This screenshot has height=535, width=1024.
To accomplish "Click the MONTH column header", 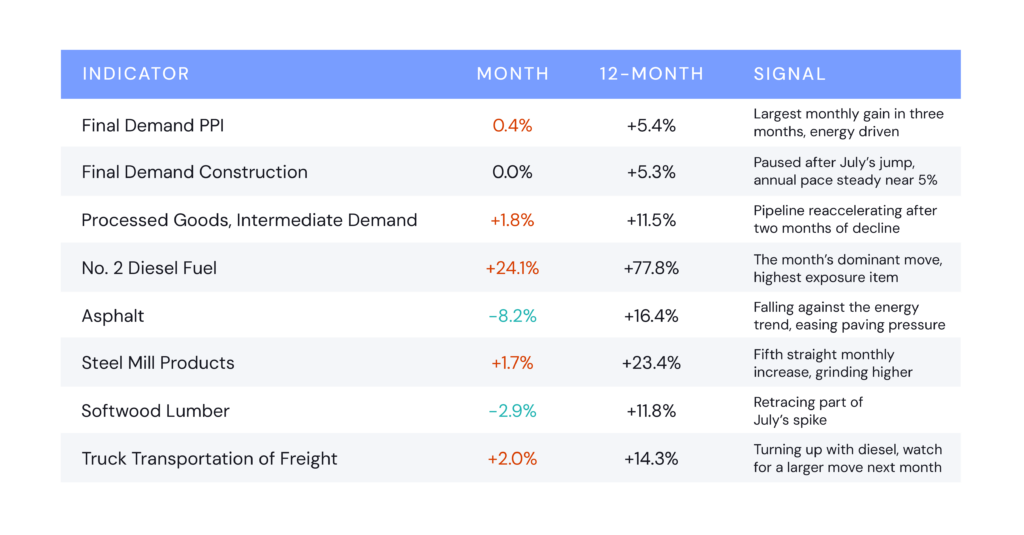I will point(513,74).
